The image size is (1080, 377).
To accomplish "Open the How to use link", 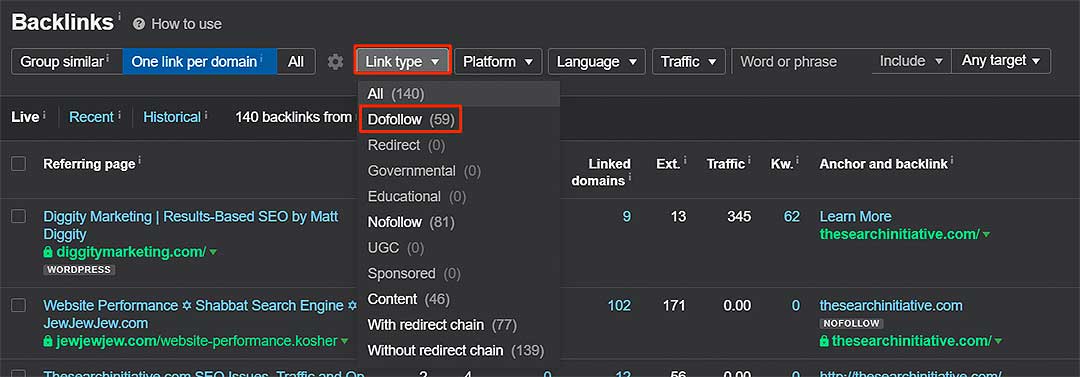I will (187, 24).
